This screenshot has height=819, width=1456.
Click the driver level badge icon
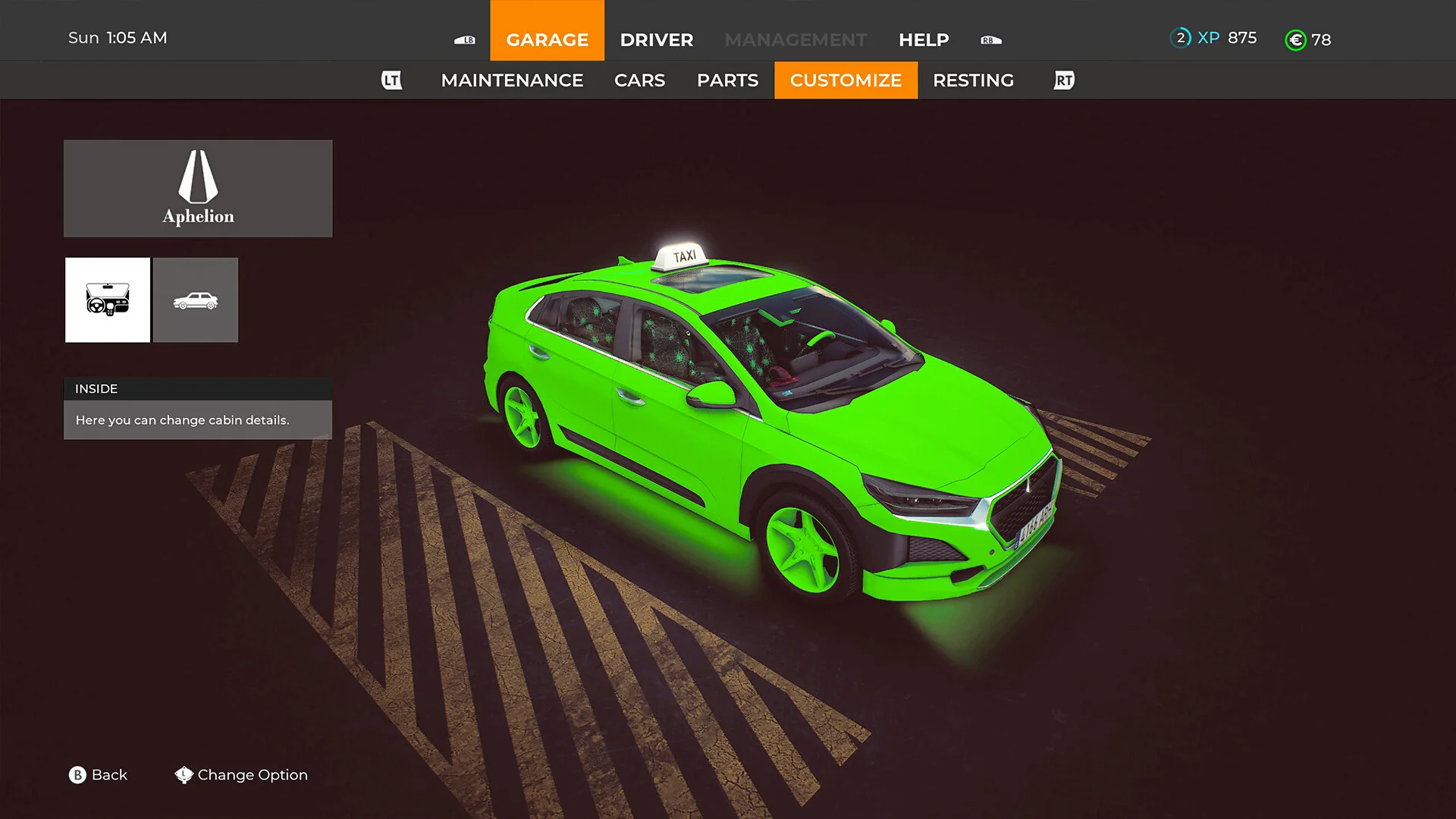coord(1180,37)
